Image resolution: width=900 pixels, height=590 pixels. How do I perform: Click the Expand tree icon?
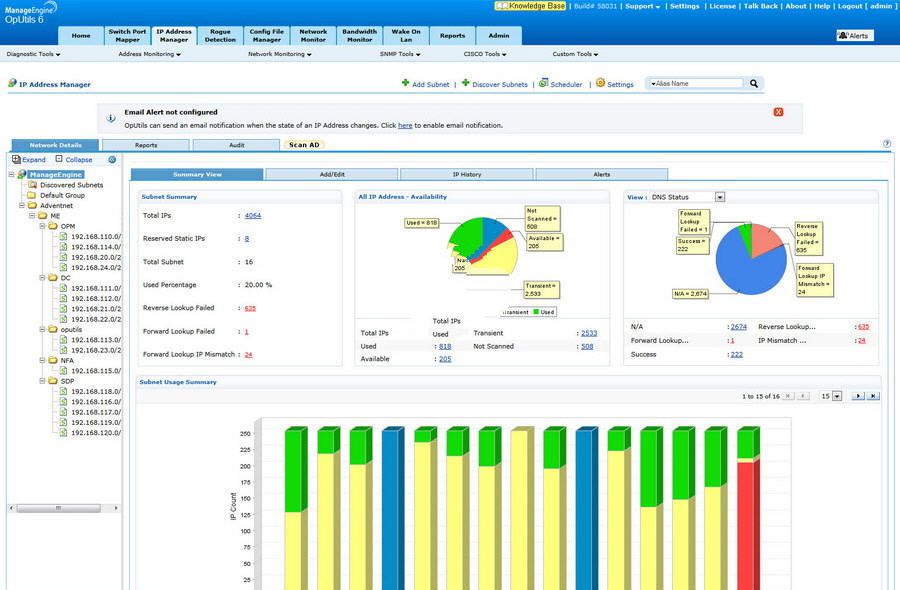pos(16,159)
